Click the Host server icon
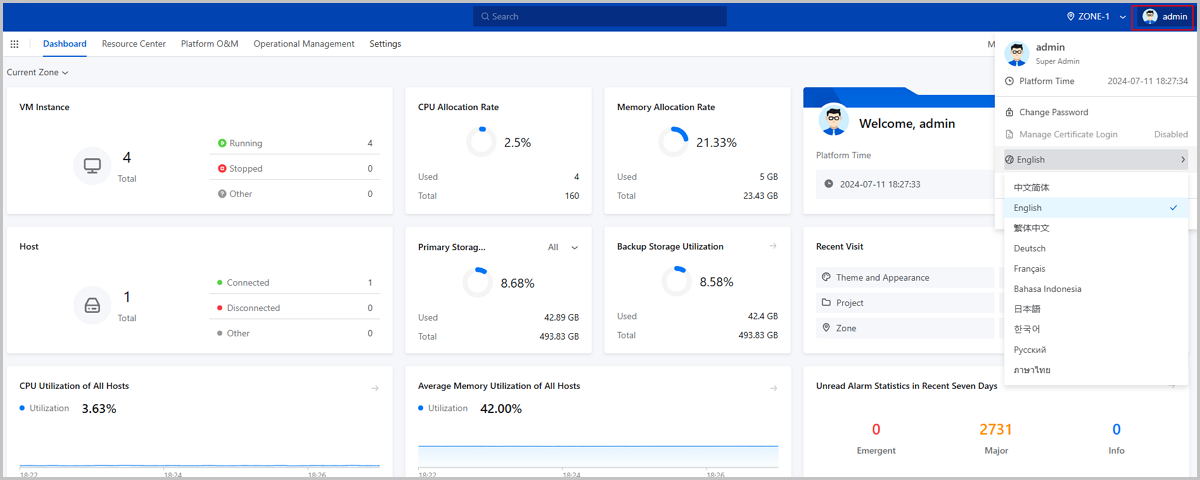The height and width of the screenshot is (480, 1200). 92,305
